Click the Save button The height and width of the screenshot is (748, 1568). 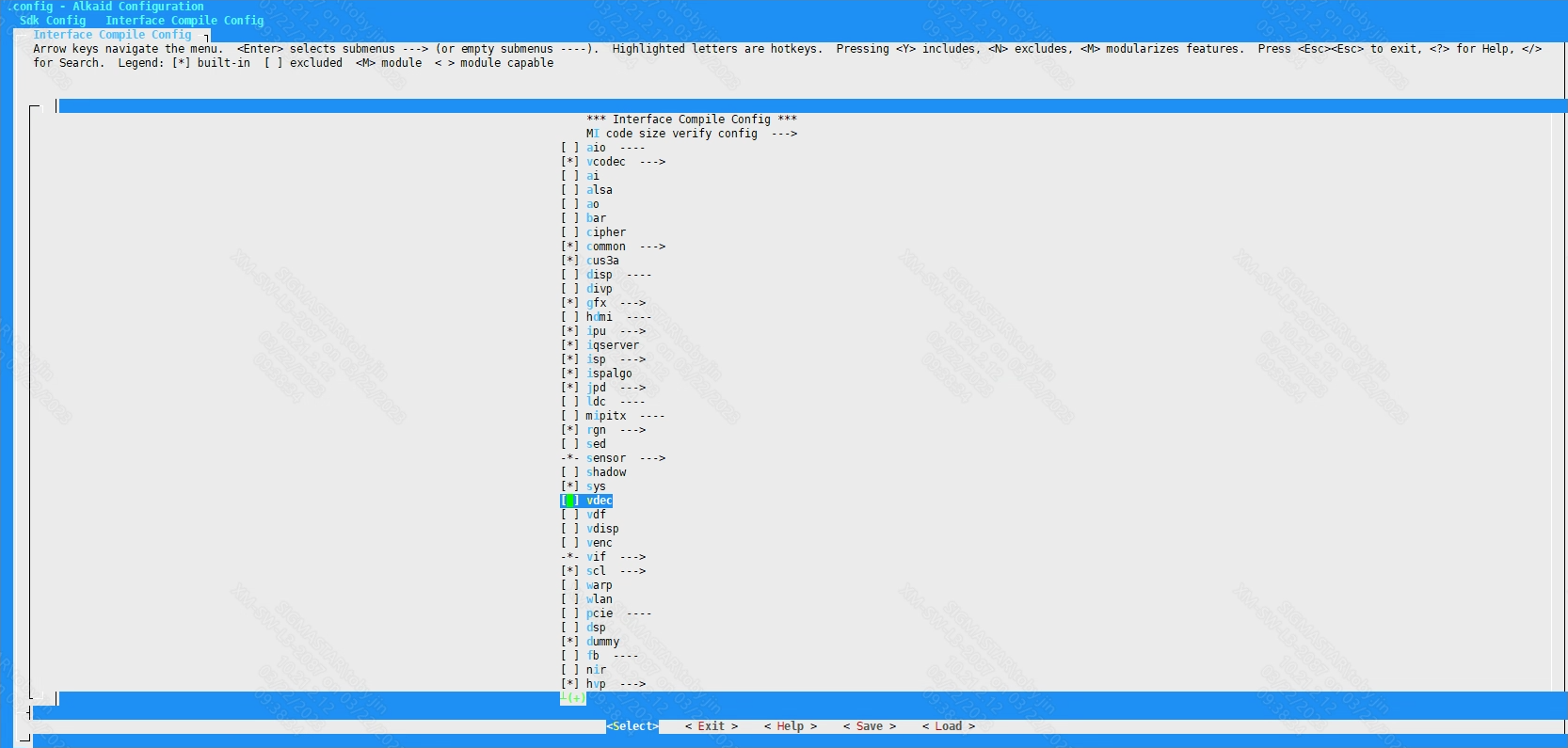(870, 726)
